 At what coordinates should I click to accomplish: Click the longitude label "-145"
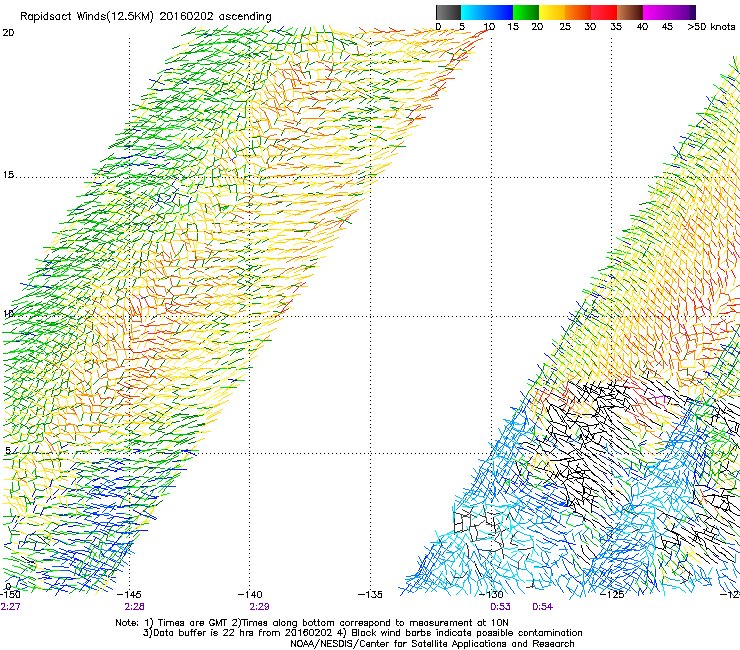pos(129,594)
